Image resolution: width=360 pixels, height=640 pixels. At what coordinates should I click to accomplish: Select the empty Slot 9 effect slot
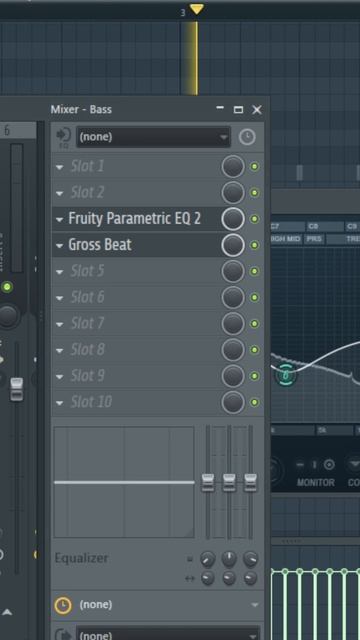pos(137,376)
